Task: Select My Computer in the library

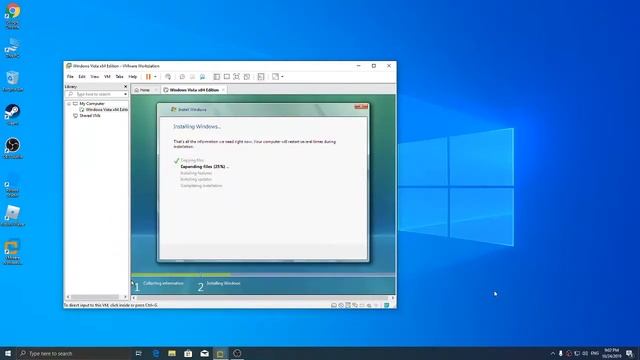Action: pos(92,104)
